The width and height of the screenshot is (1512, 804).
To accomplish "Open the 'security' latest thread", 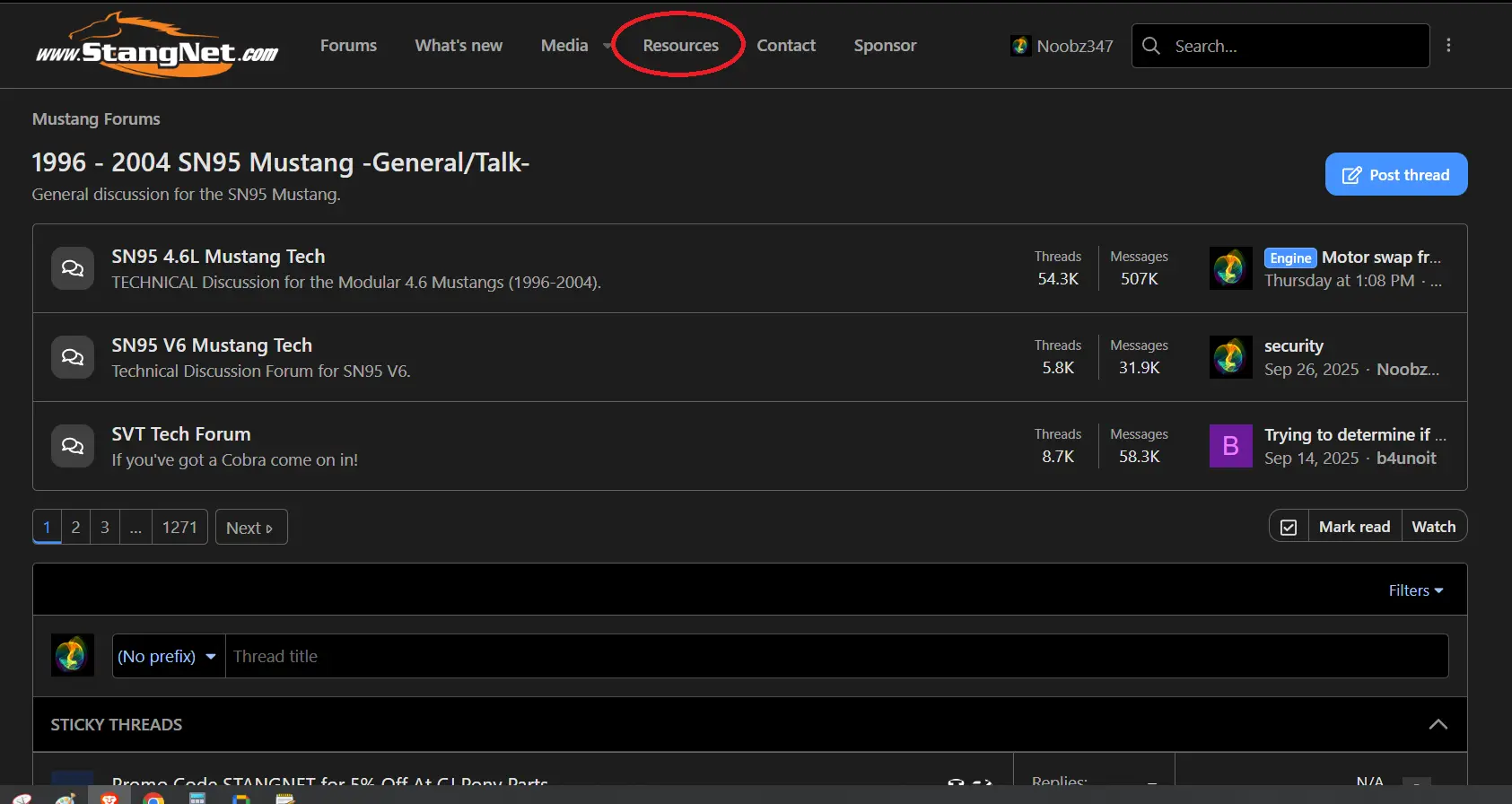I will (x=1294, y=346).
